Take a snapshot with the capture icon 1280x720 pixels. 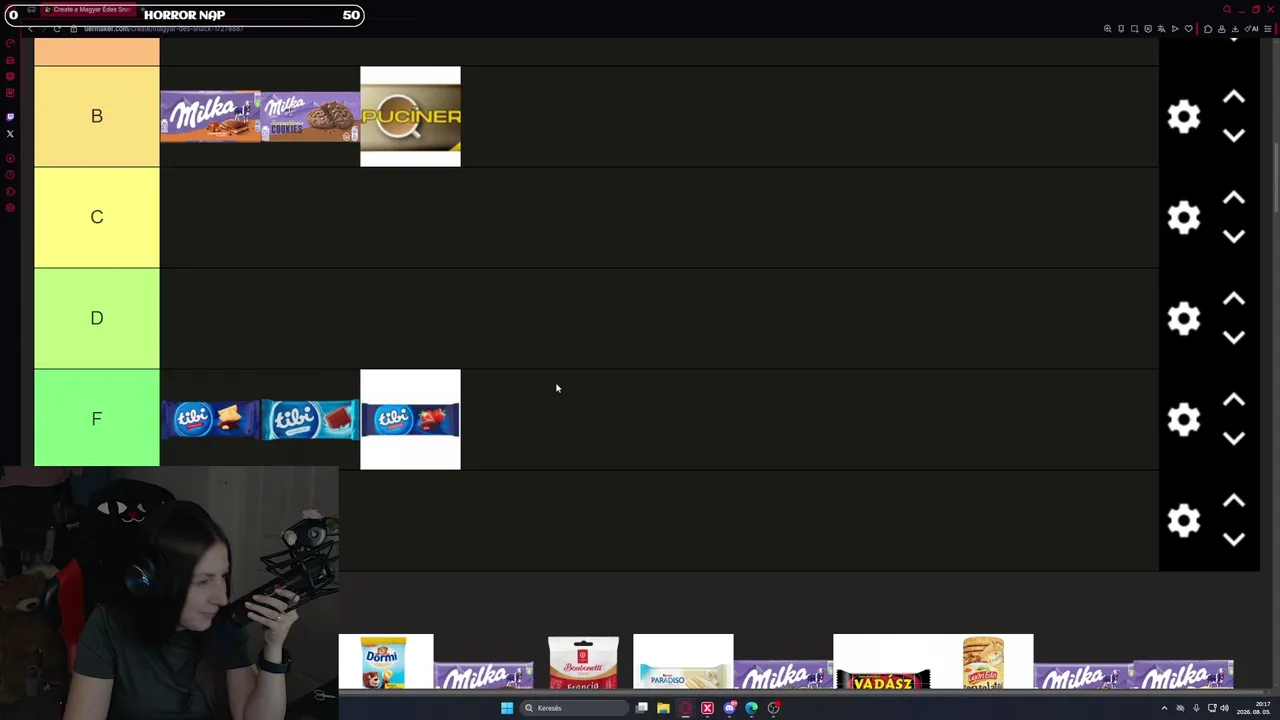(1134, 29)
